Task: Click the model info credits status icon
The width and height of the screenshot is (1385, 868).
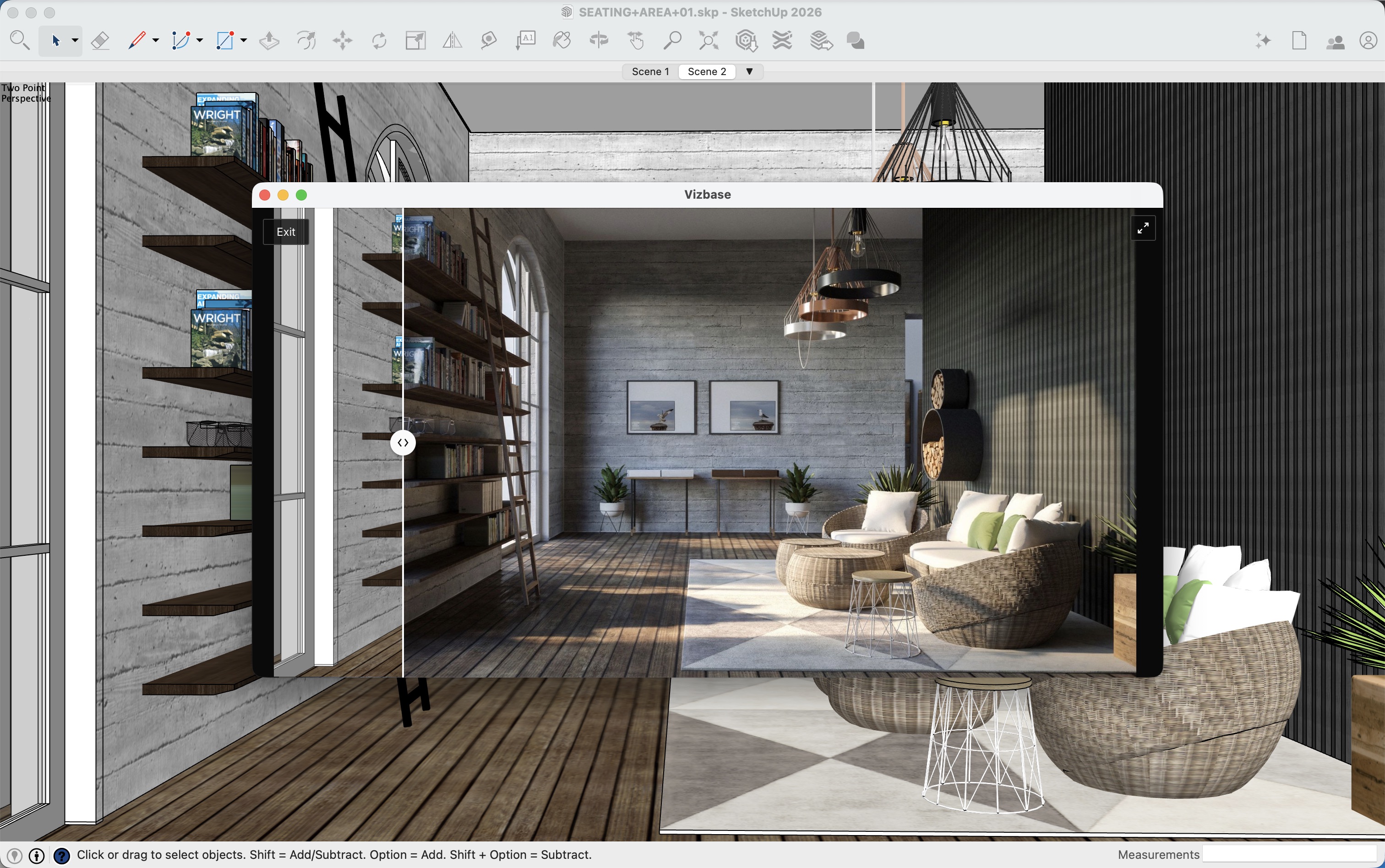Action: click(x=37, y=856)
